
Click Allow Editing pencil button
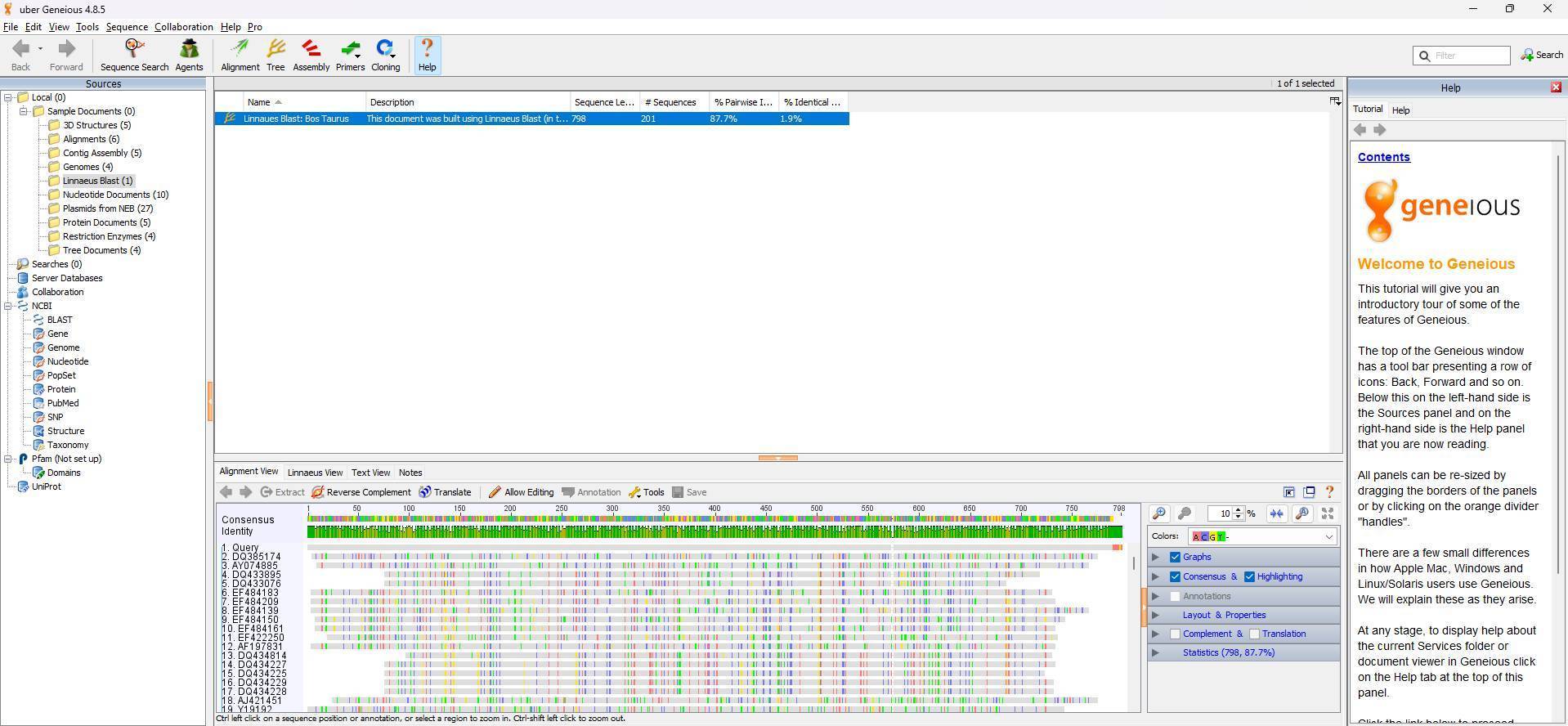(x=521, y=492)
